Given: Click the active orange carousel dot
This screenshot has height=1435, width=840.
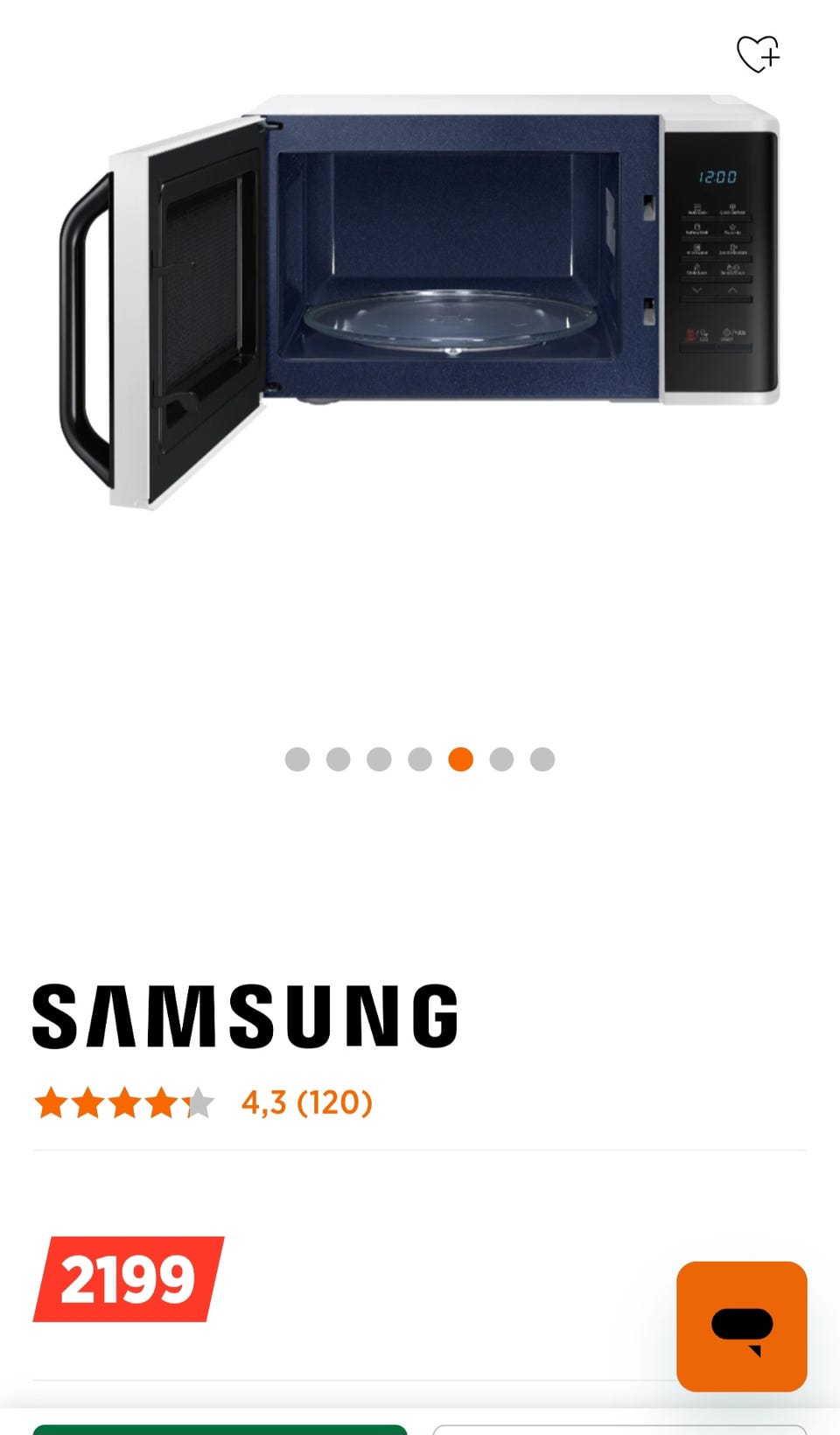Looking at the screenshot, I should click(x=461, y=759).
